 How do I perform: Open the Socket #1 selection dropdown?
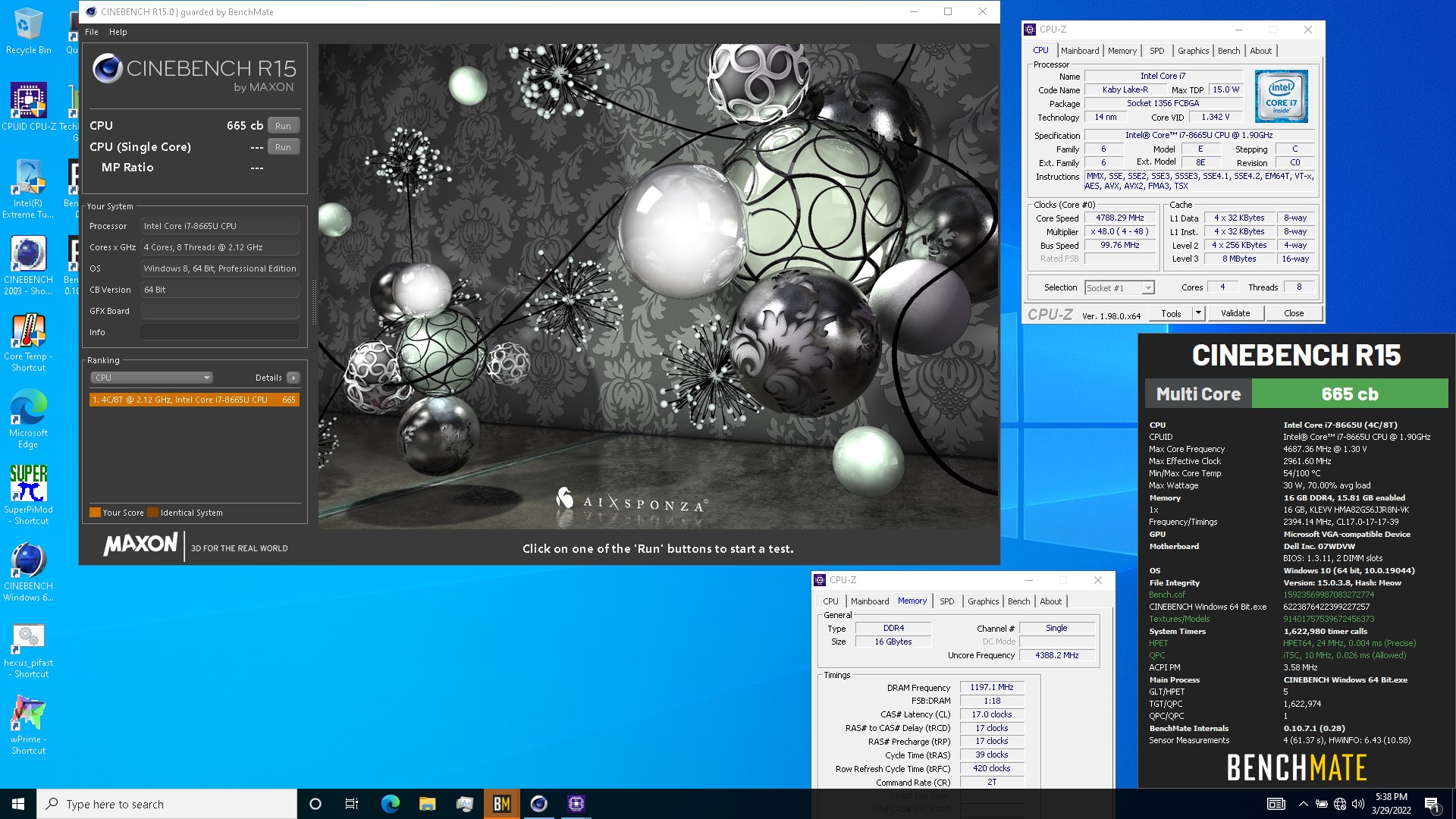(1119, 288)
